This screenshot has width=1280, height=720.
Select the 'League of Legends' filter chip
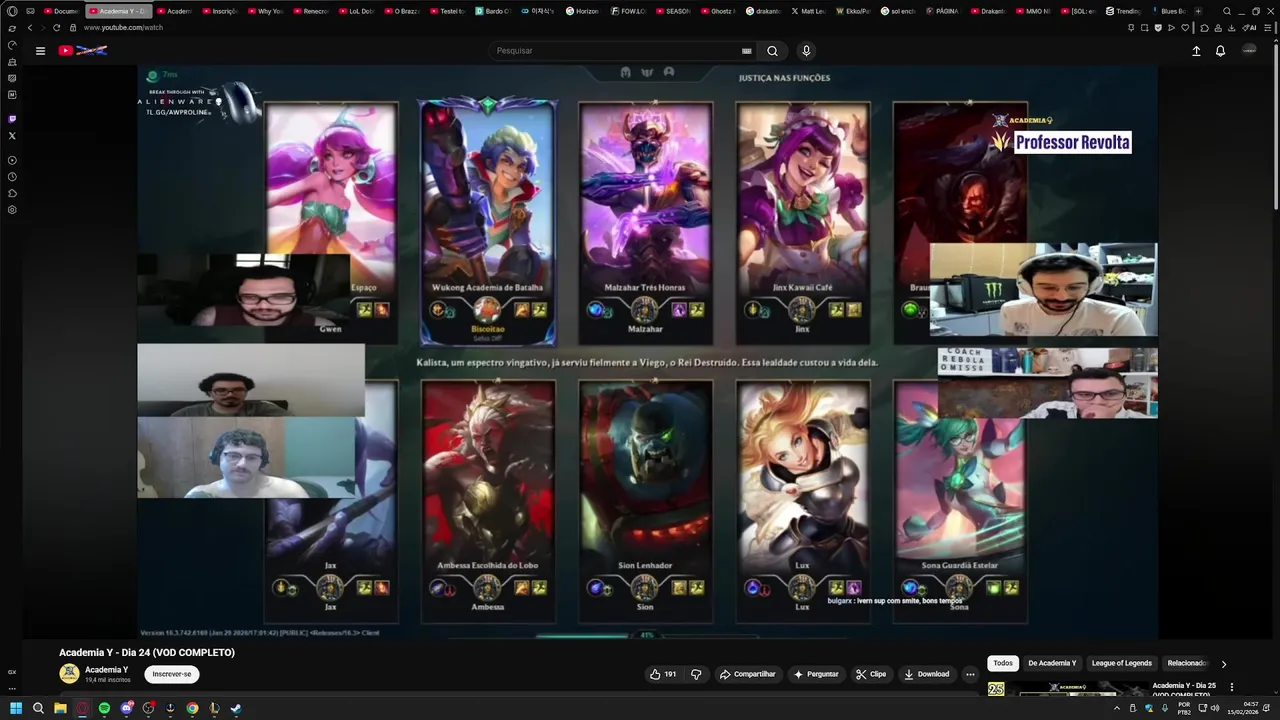click(1122, 663)
